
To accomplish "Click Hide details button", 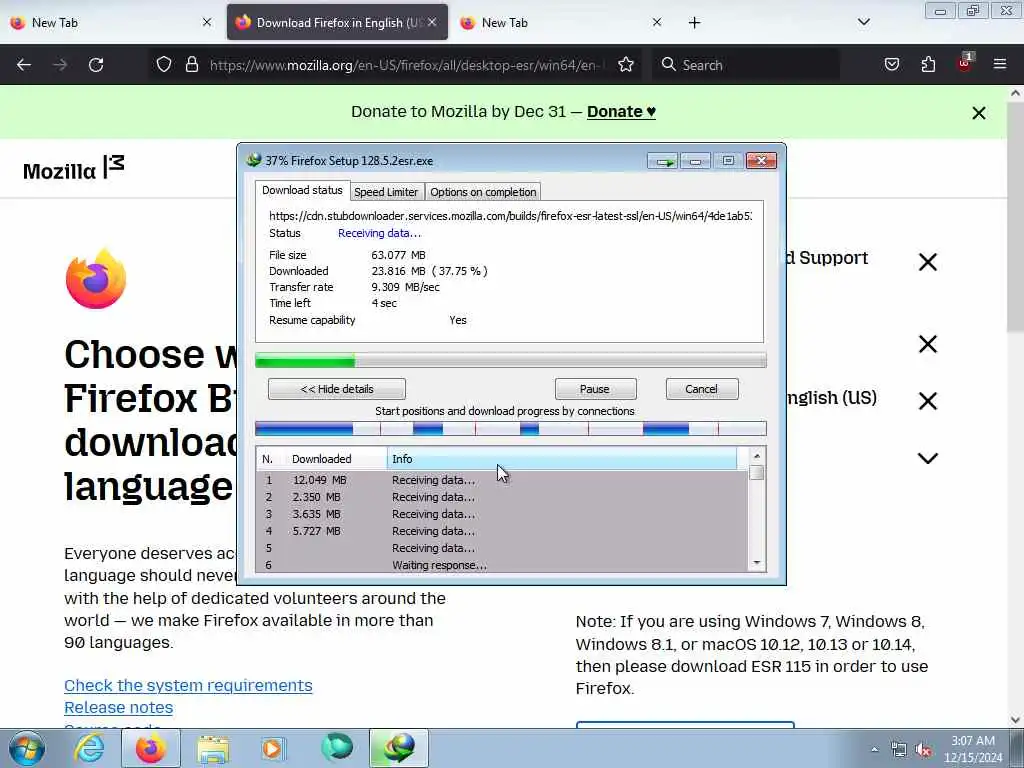I will coord(337,389).
